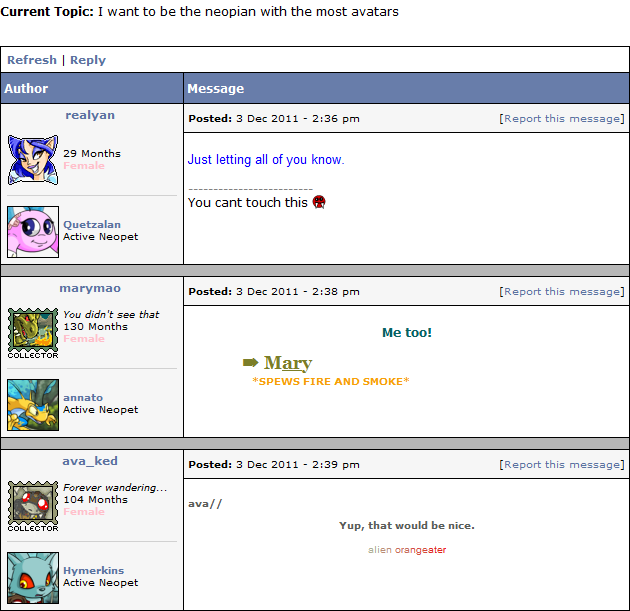Click marymao's Collector stamp avatar

pos(33,333)
